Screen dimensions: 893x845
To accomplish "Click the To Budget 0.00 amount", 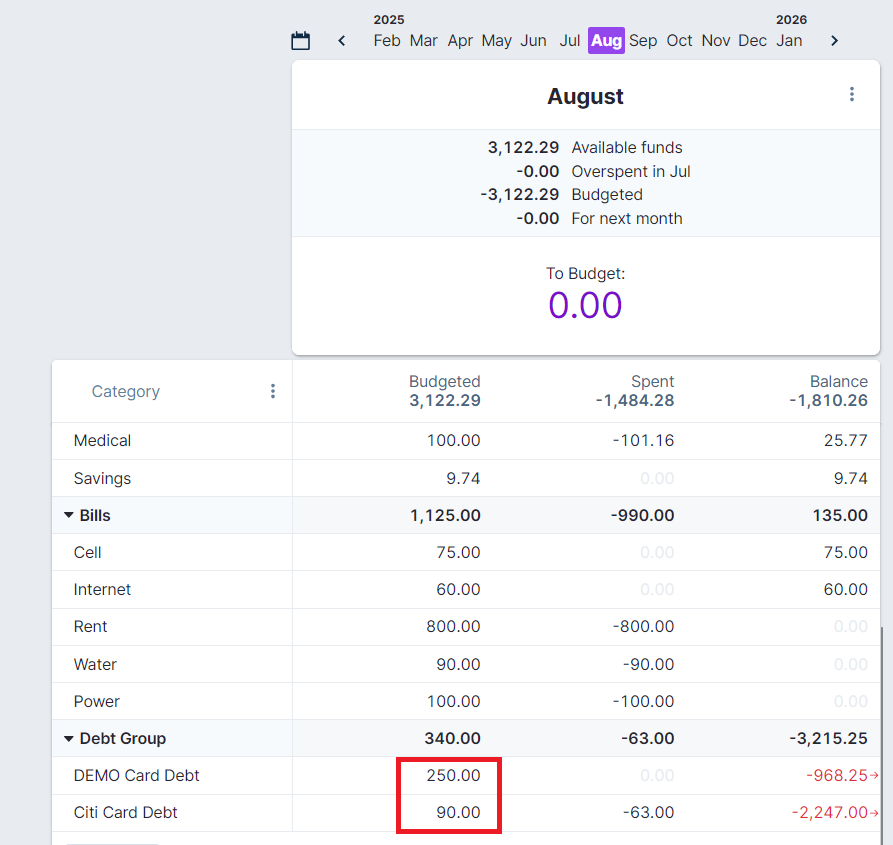I will (585, 305).
